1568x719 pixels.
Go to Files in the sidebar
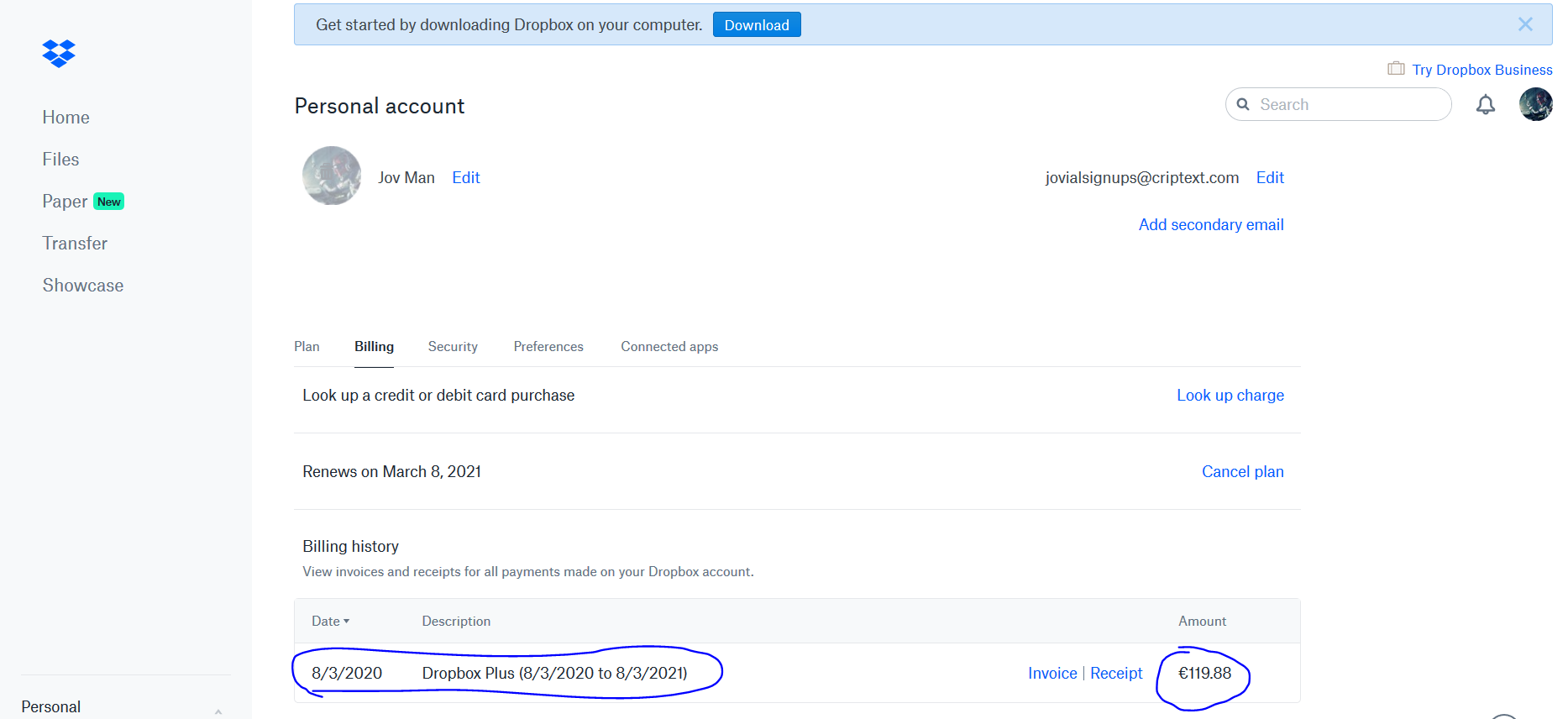[x=60, y=160]
